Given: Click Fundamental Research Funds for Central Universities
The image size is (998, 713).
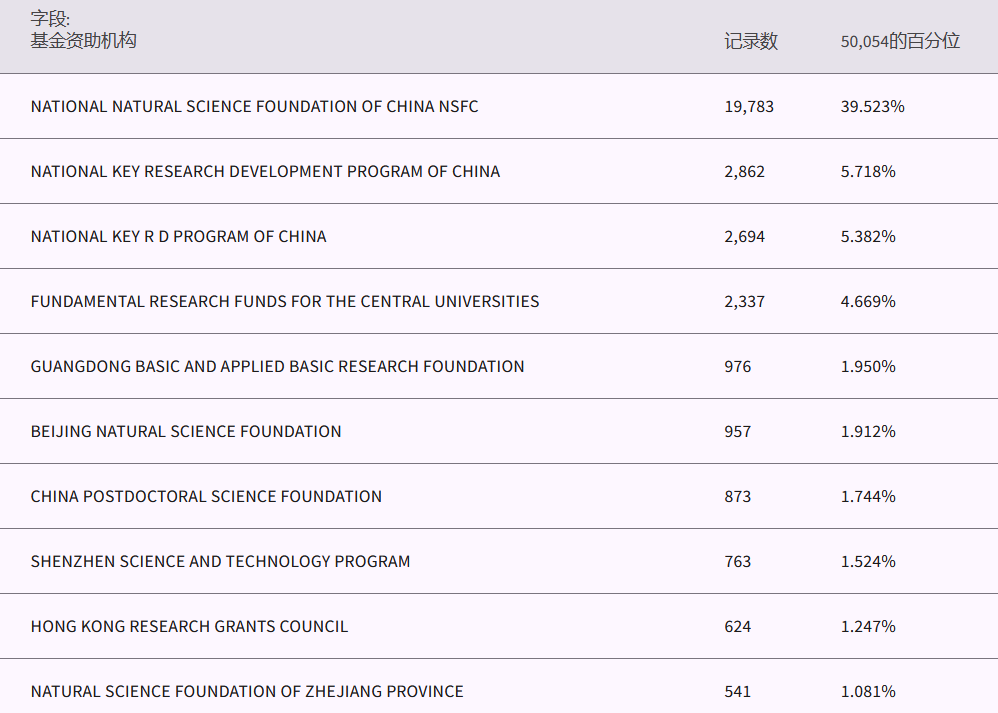Looking at the screenshot, I should click(x=284, y=301).
